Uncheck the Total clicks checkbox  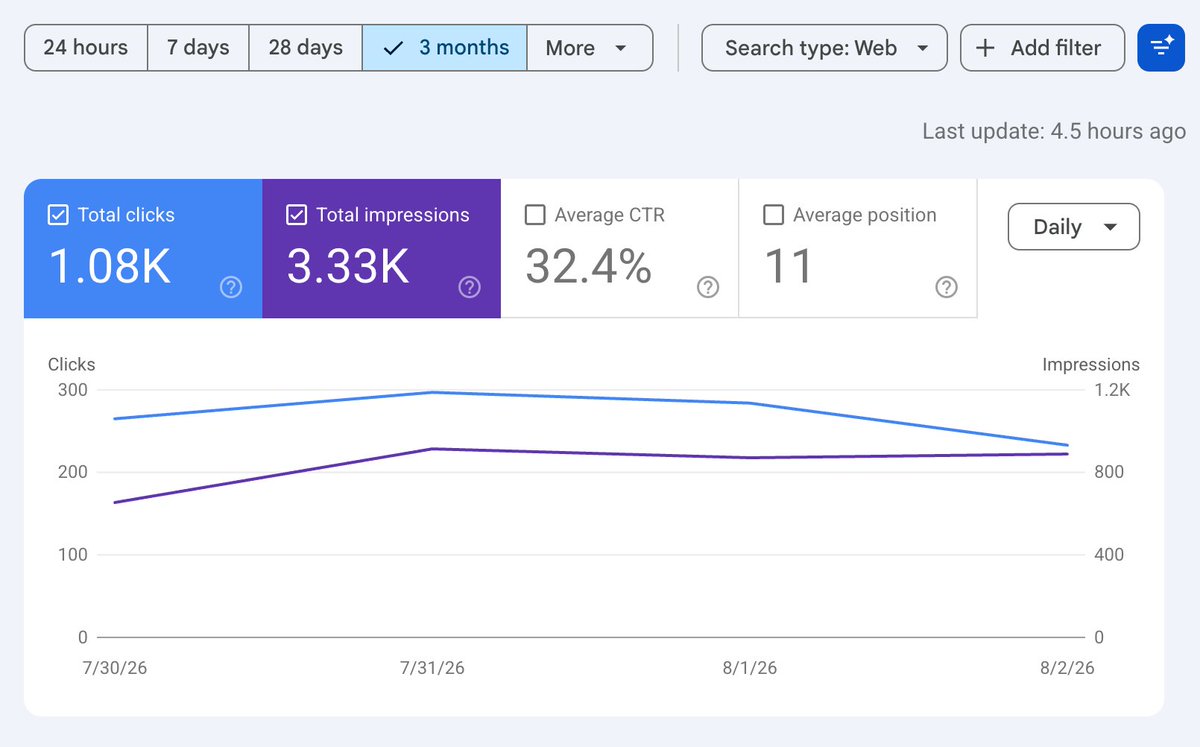(58, 215)
